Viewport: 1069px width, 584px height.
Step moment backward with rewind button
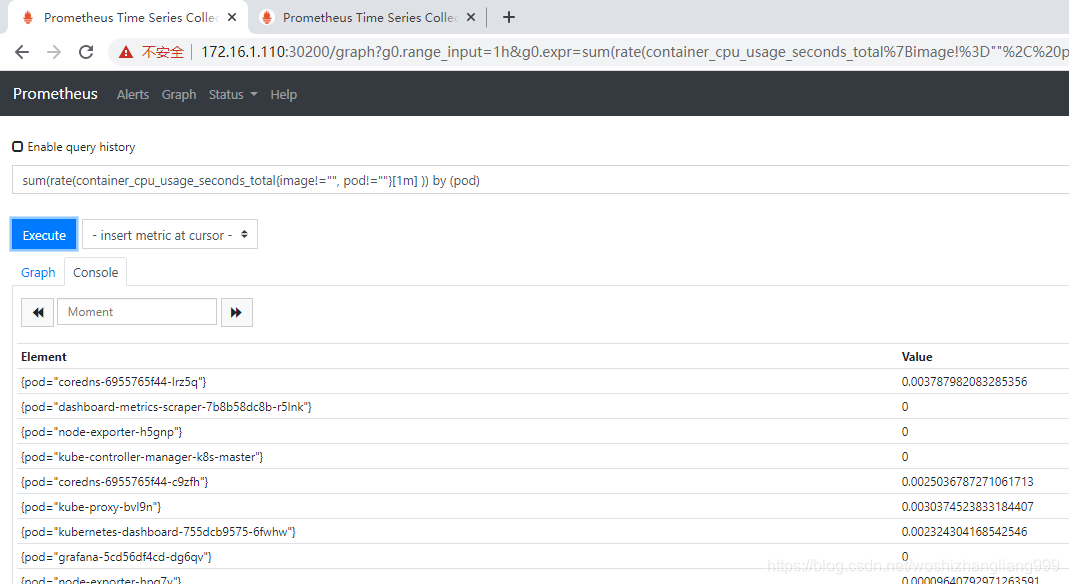(37, 312)
